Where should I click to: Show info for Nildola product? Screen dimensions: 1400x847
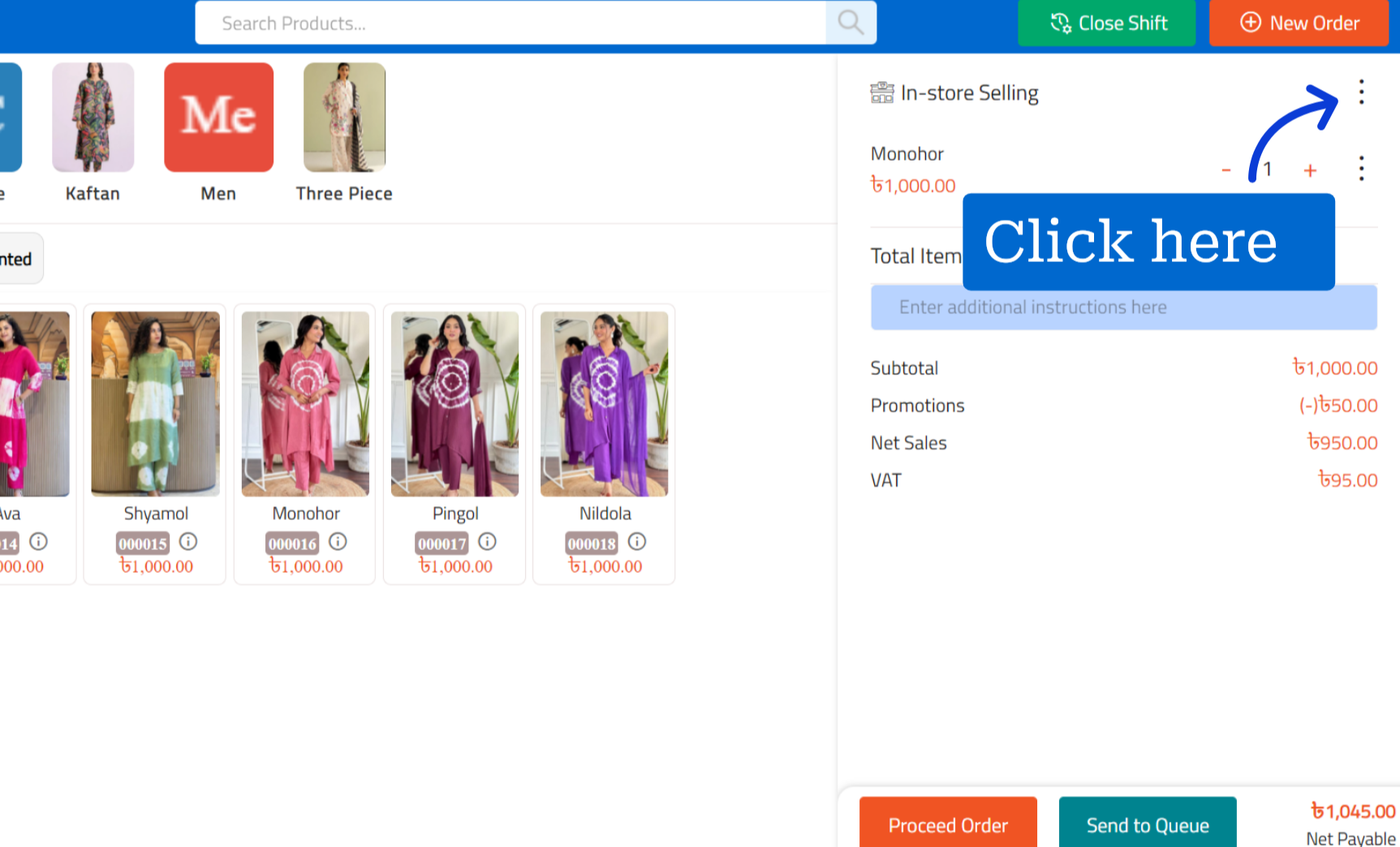coord(637,541)
